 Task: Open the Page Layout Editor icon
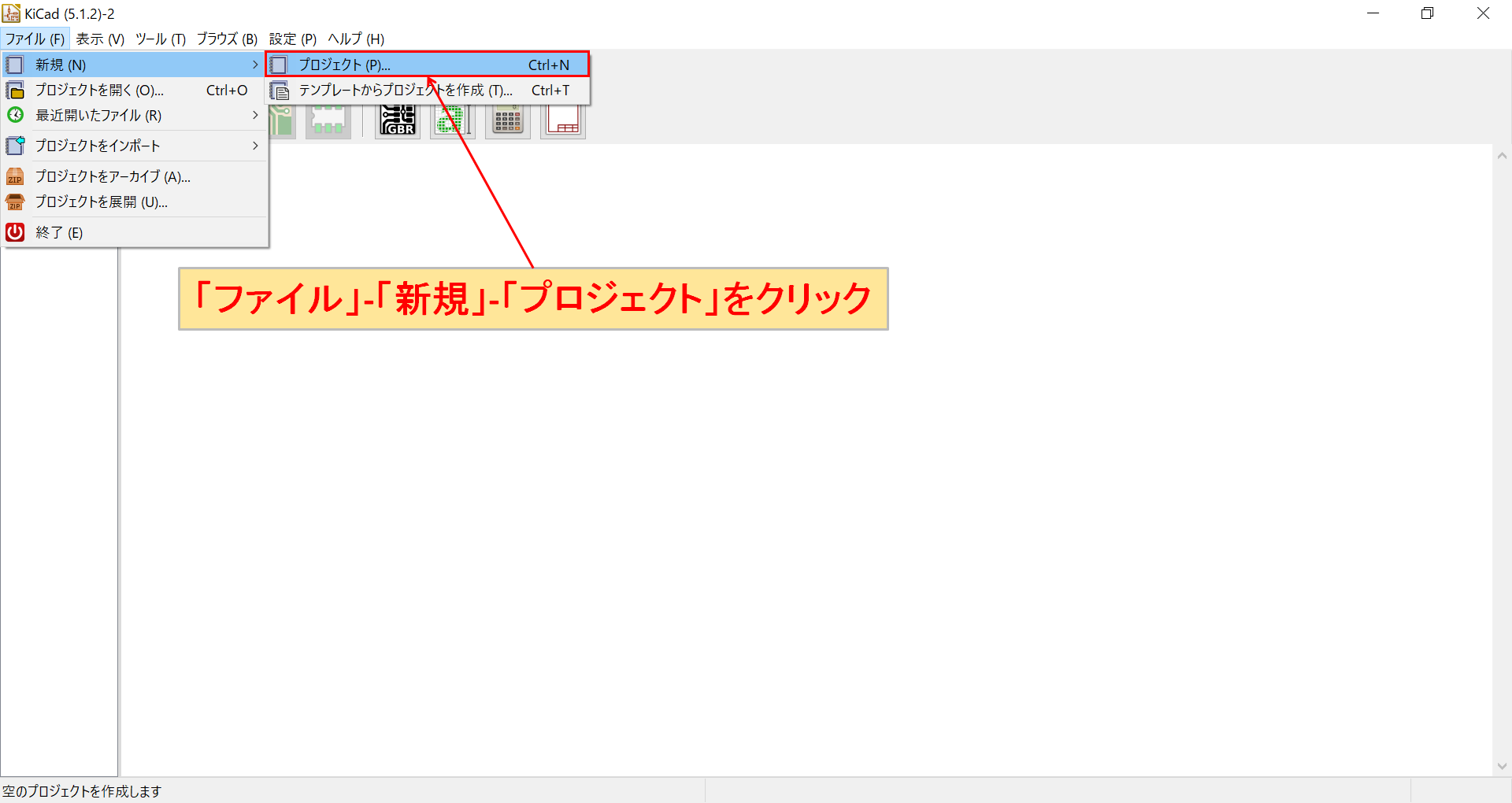[562, 120]
